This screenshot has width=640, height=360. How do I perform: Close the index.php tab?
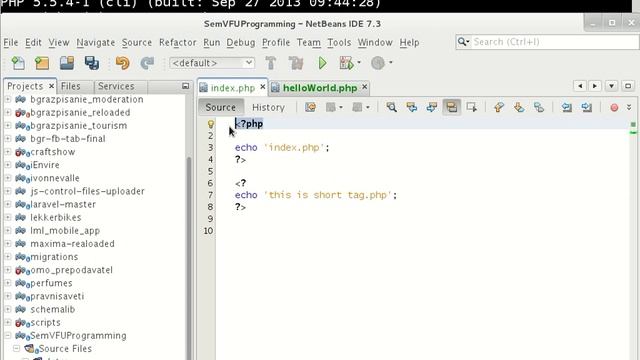(262, 87)
